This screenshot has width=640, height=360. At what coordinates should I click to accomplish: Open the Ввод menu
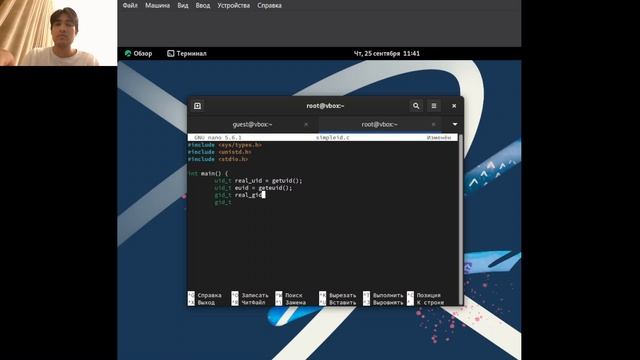pyautogui.click(x=202, y=6)
